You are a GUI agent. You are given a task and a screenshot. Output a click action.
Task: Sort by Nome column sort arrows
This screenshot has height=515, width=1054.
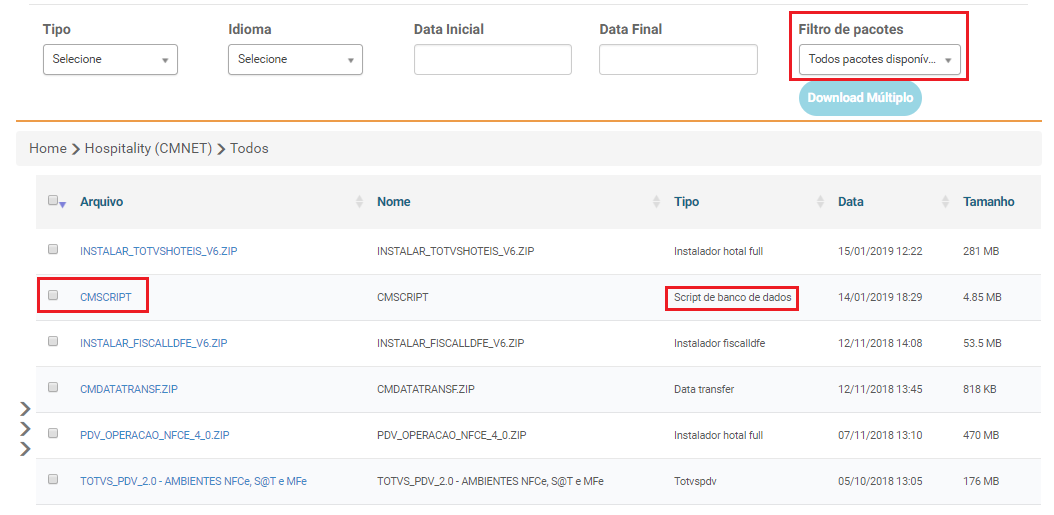coord(656,202)
